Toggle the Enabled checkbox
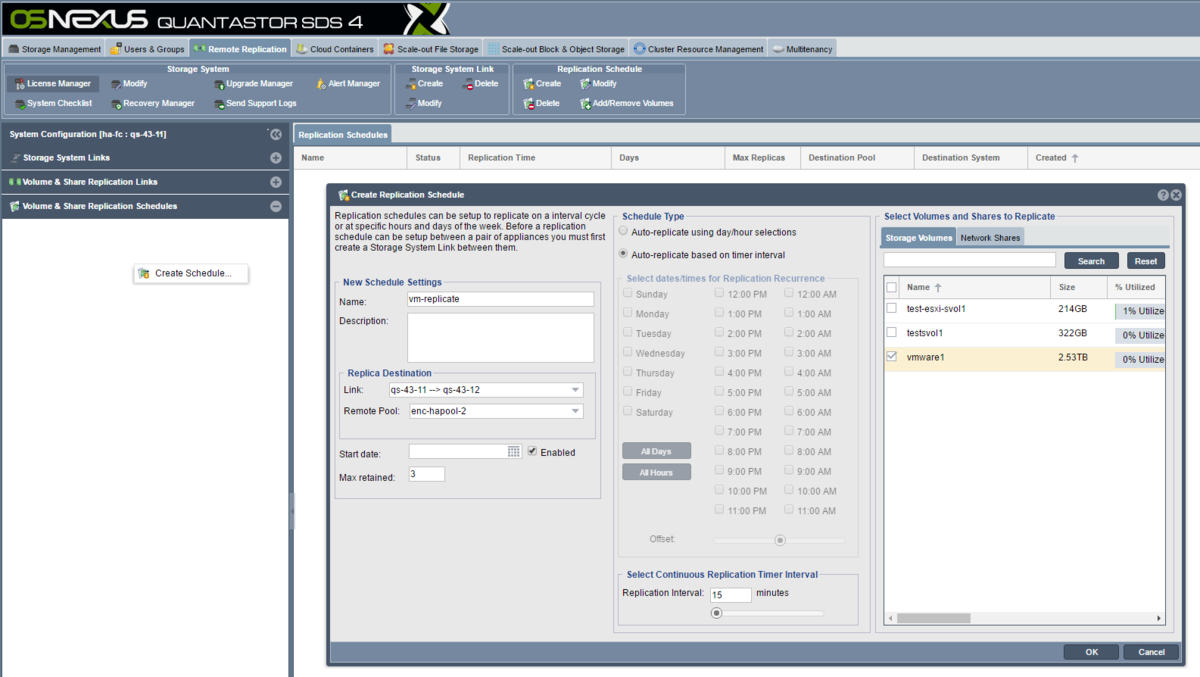Viewport: 1200px width, 677px height. (533, 452)
